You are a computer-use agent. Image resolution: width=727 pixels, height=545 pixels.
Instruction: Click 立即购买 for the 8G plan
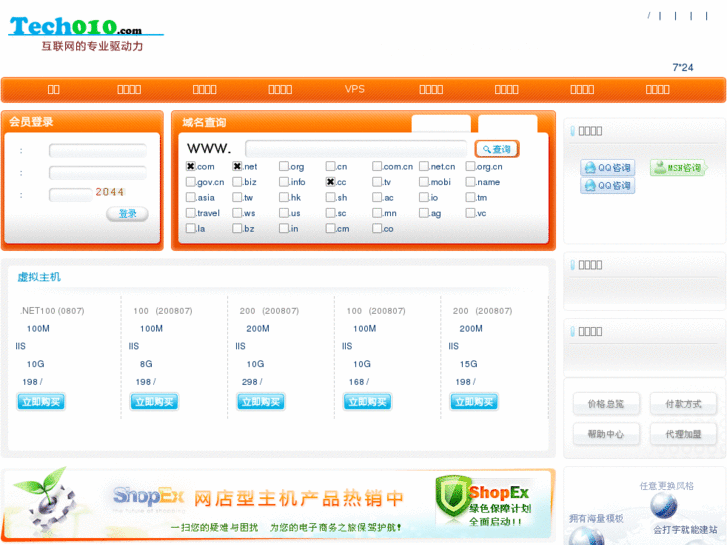coord(154,402)
